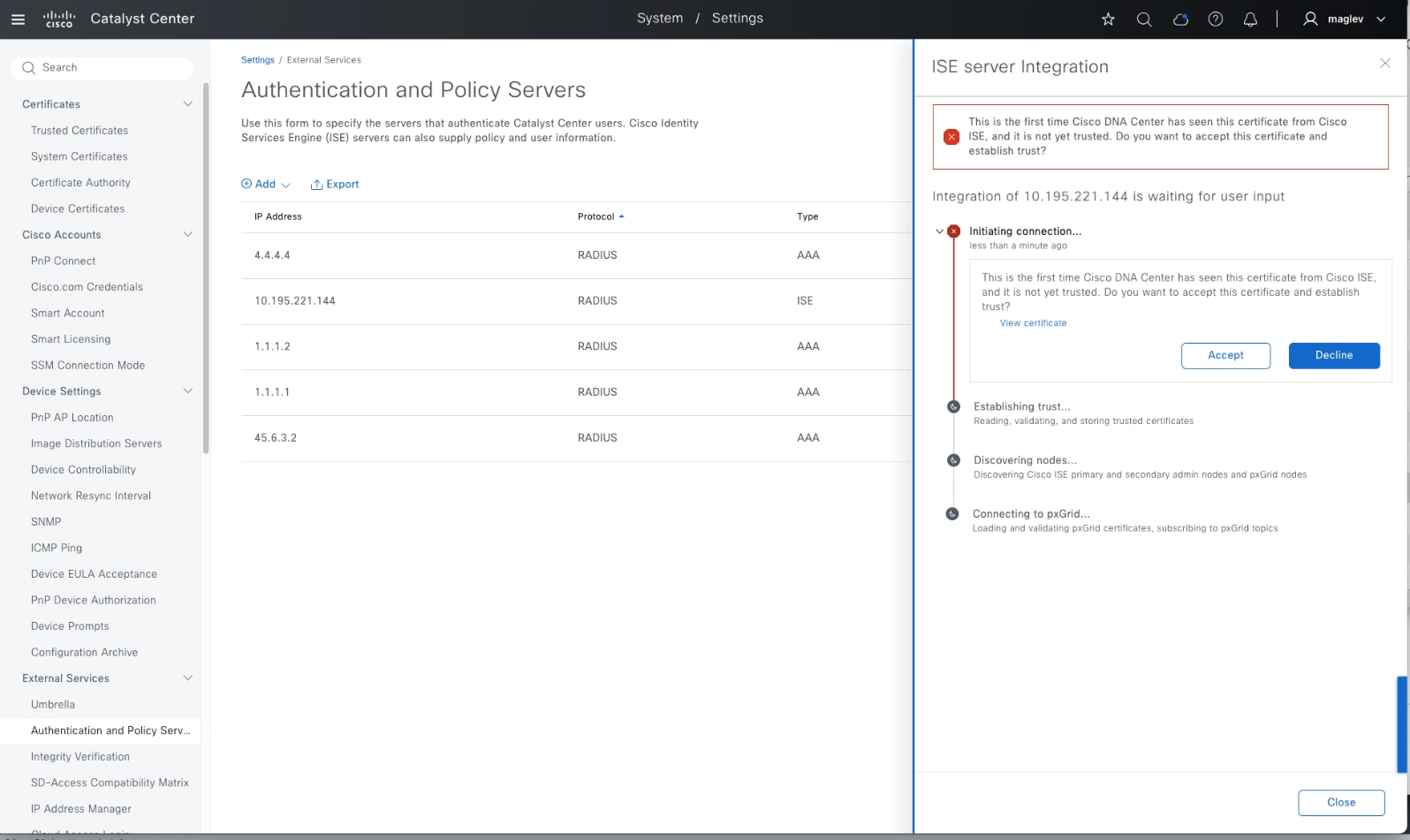The height and width of the screenshot is (840, 1410).
Task: Sort by the Protocol column arrow
Action: click(621, 216)
